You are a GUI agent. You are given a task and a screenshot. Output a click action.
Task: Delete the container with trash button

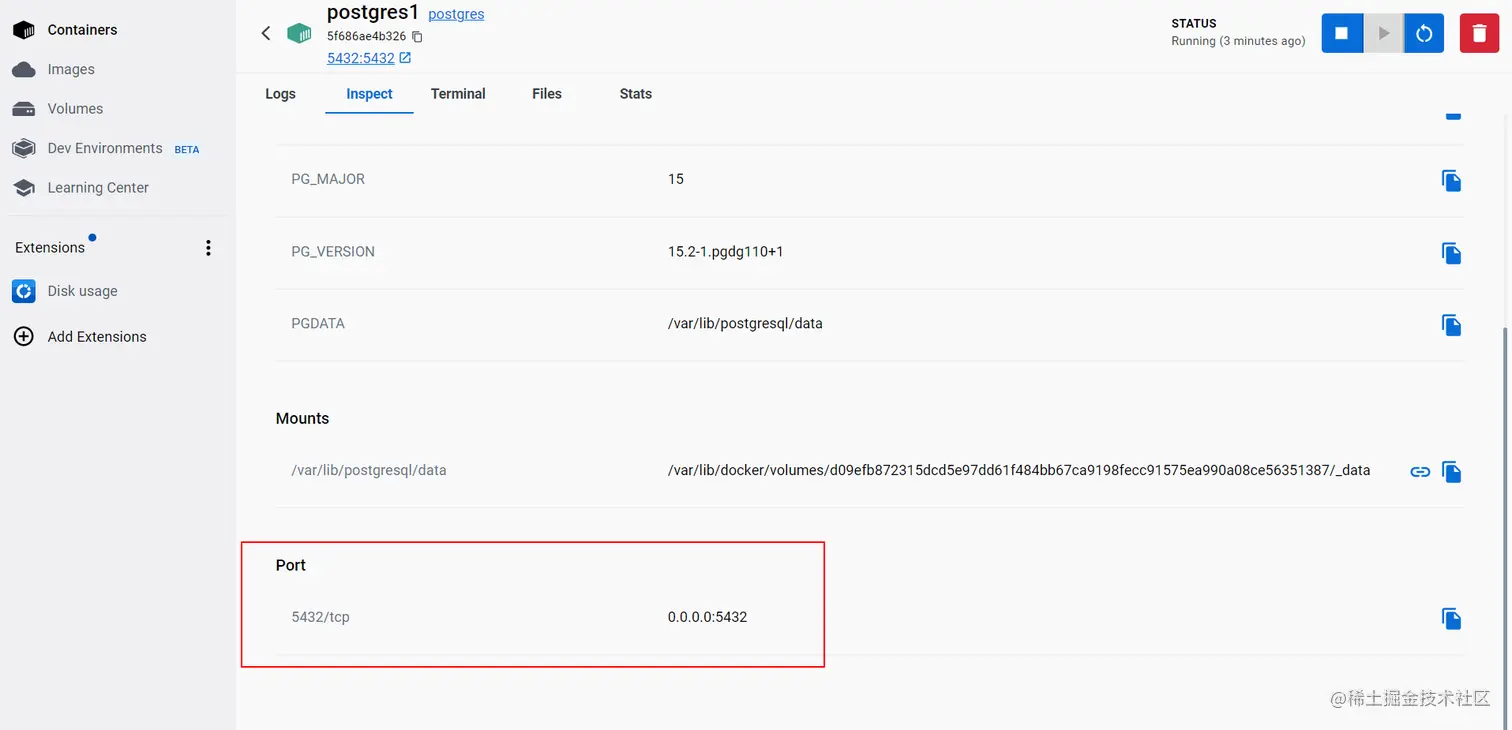point(1479,33)
